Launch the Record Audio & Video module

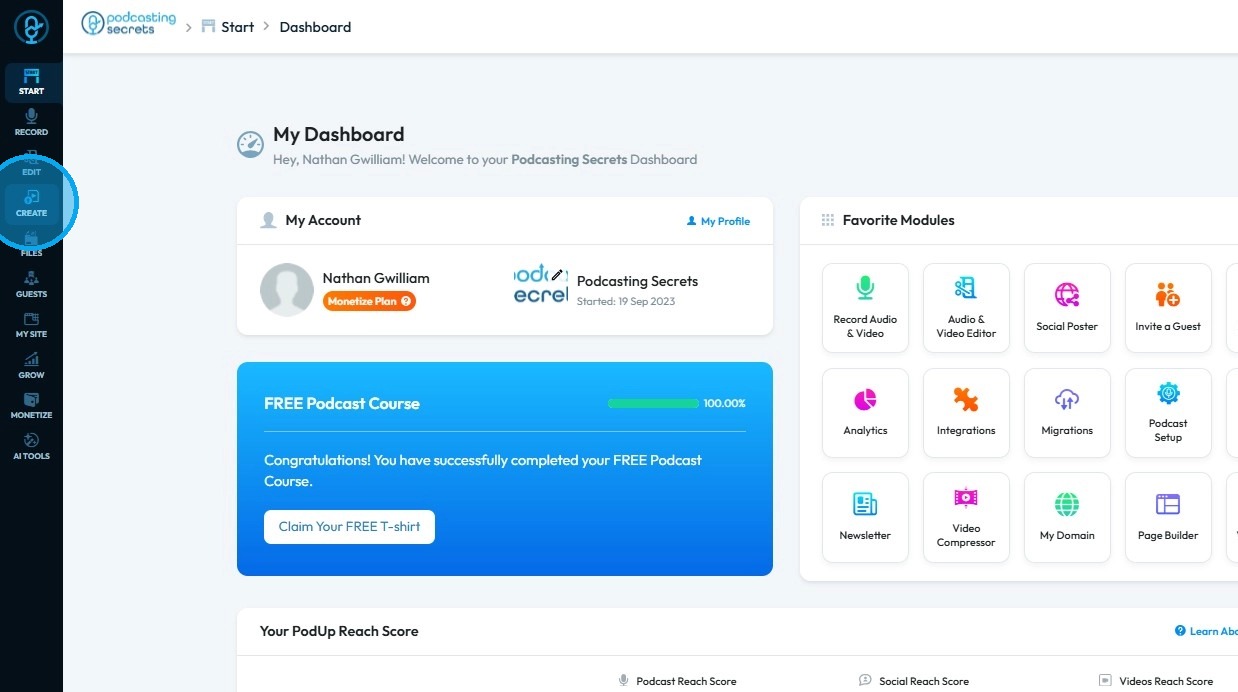pos(865,308)
